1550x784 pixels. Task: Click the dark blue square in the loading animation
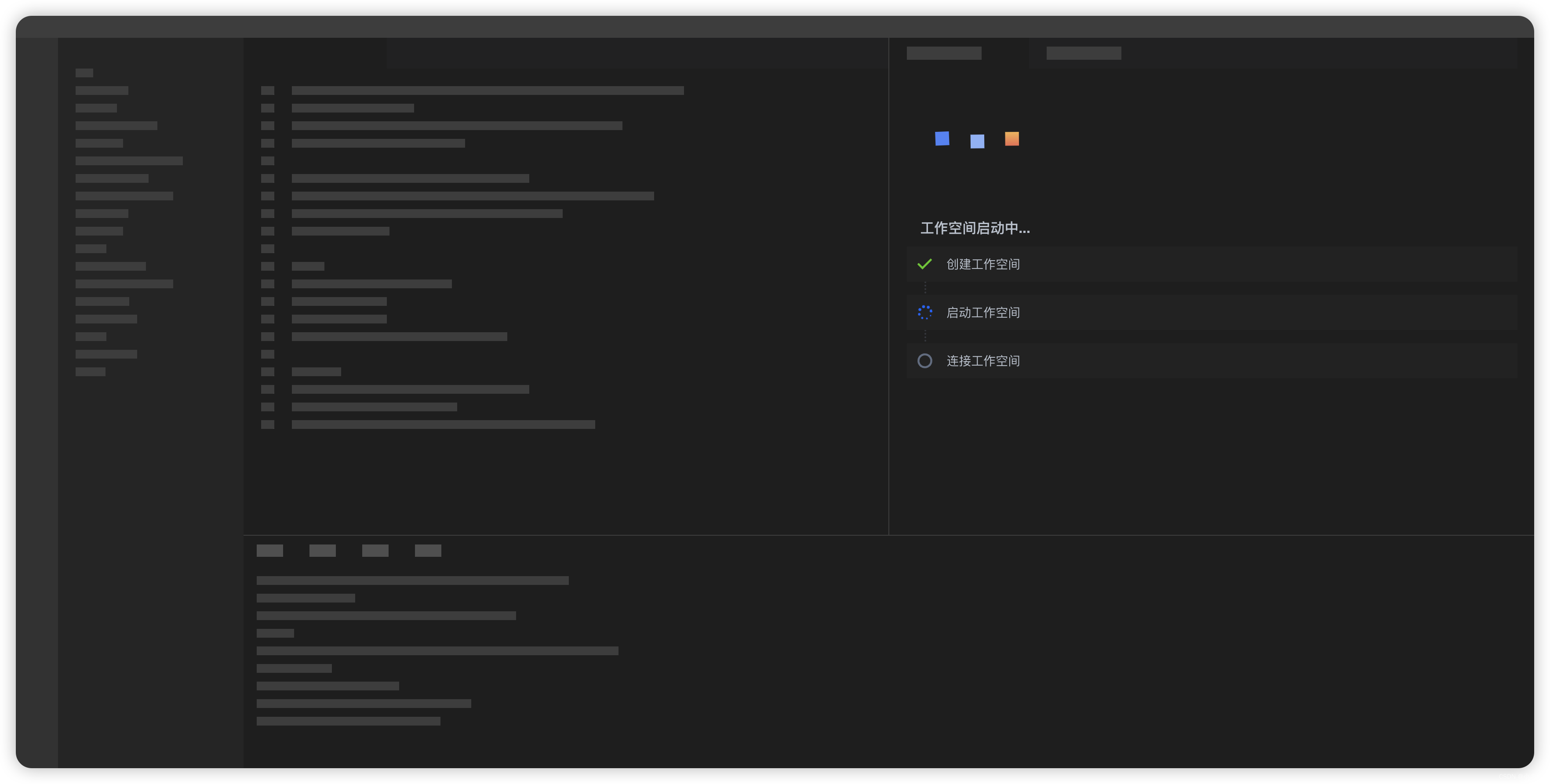click(x=942, y=138)
